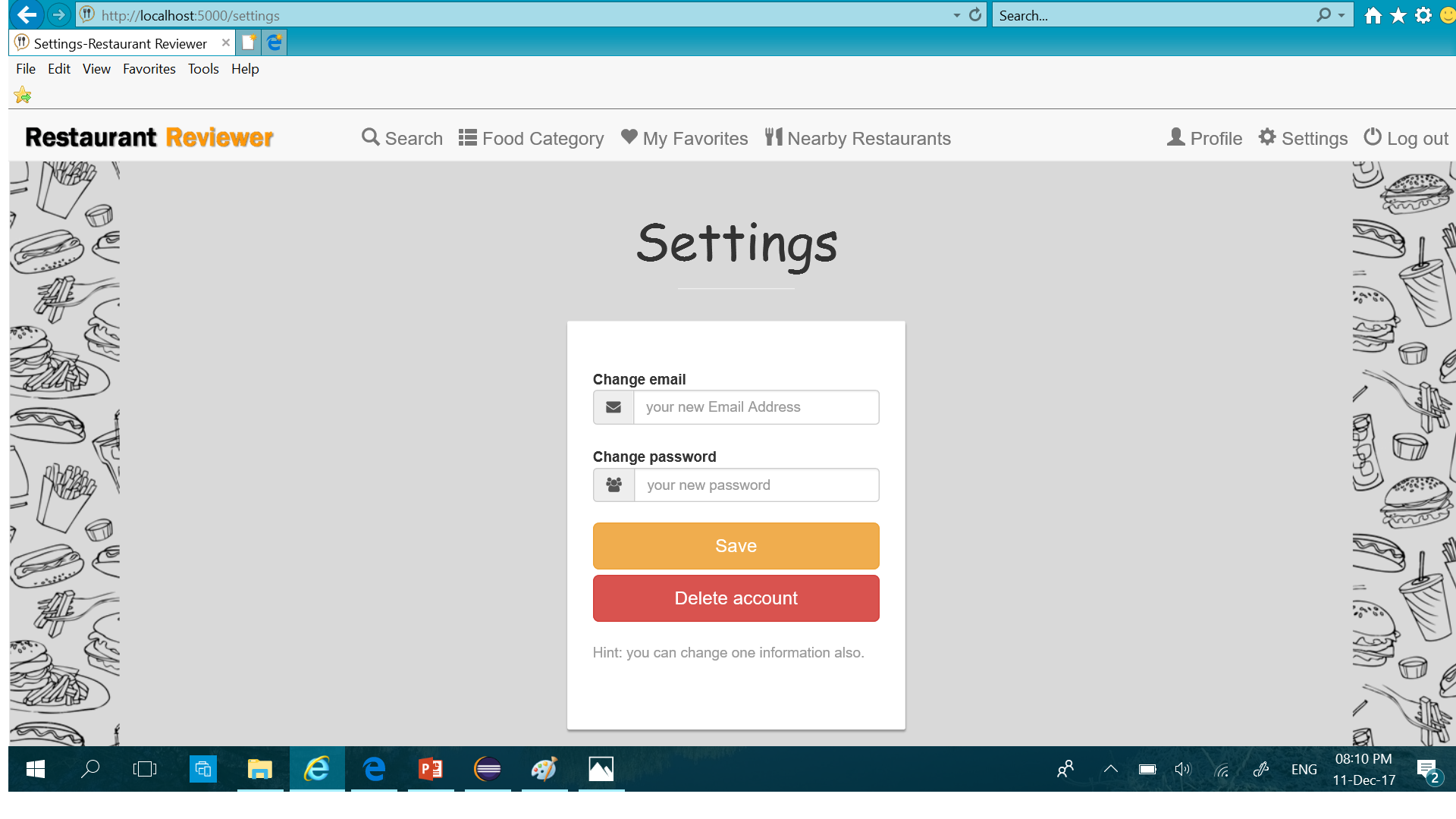The width and height of the screenshot is (1456, 819).
Task: Open the favorites star icon in browser toolbar
Action: 1398,15
